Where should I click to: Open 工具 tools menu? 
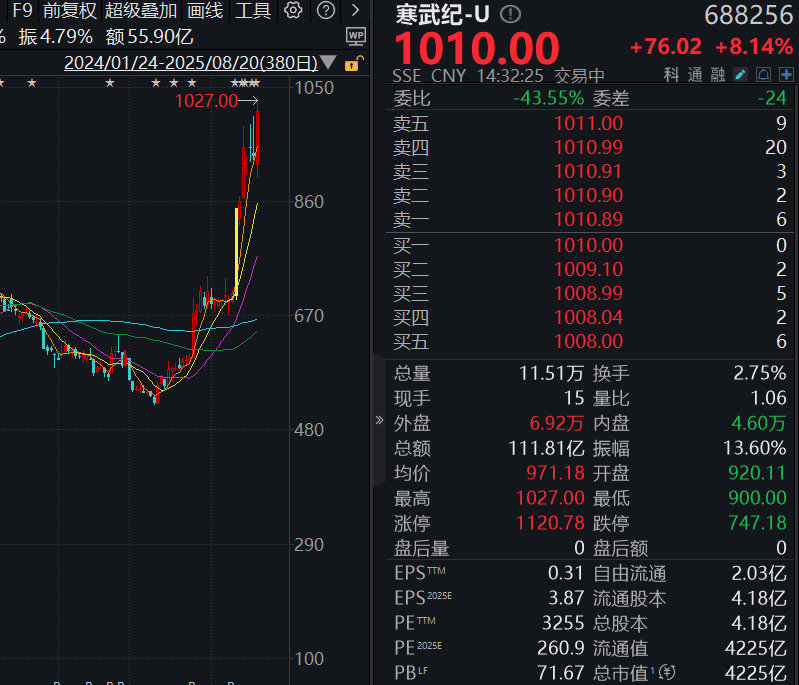(253, 10)
